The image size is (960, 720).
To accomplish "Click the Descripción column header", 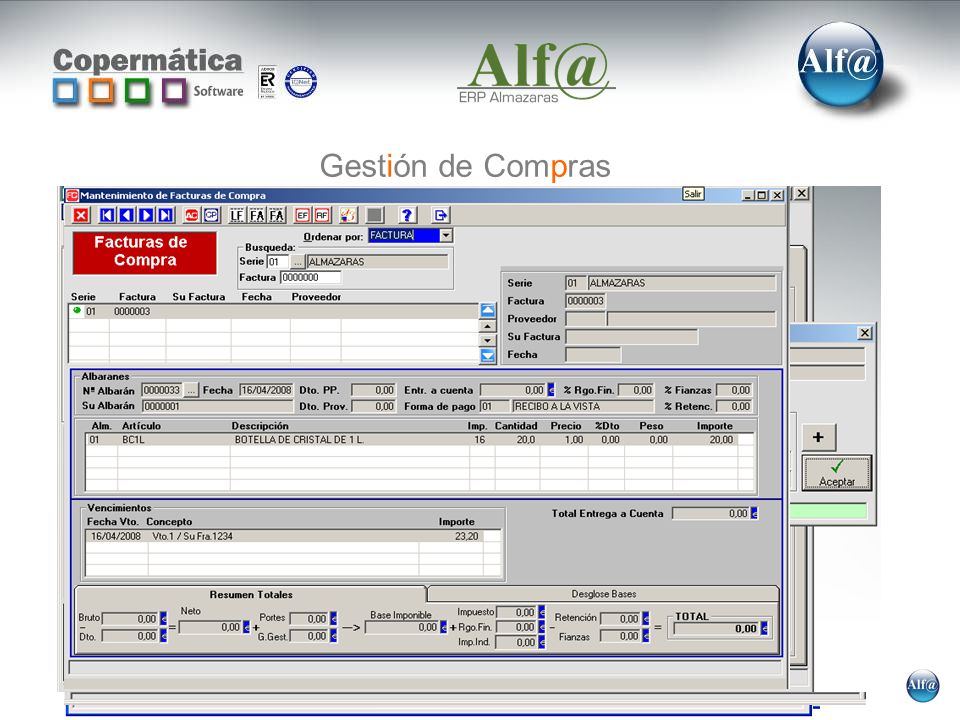I will 260,426.
